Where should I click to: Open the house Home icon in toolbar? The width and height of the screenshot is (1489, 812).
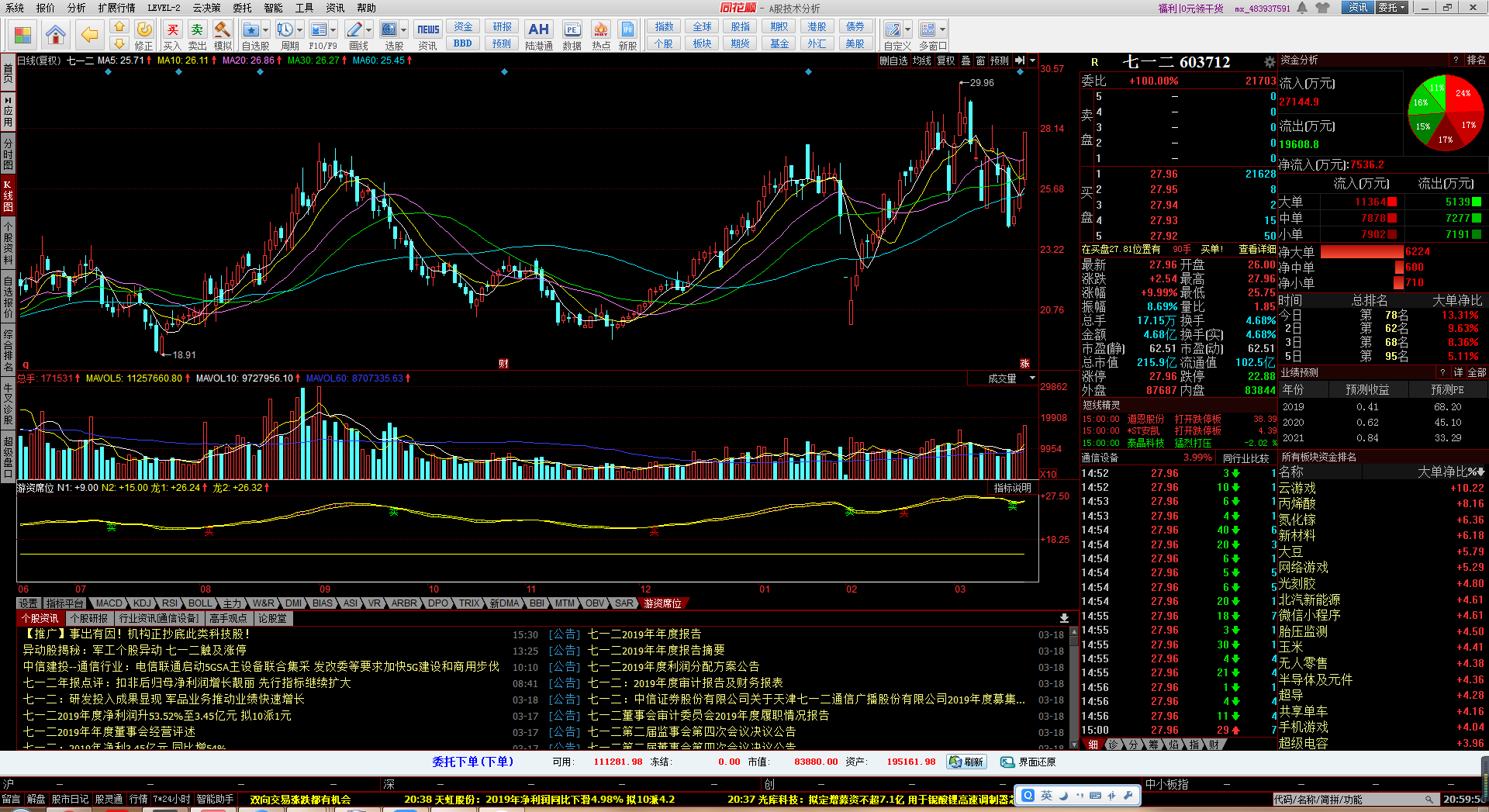tap(55, 35)
